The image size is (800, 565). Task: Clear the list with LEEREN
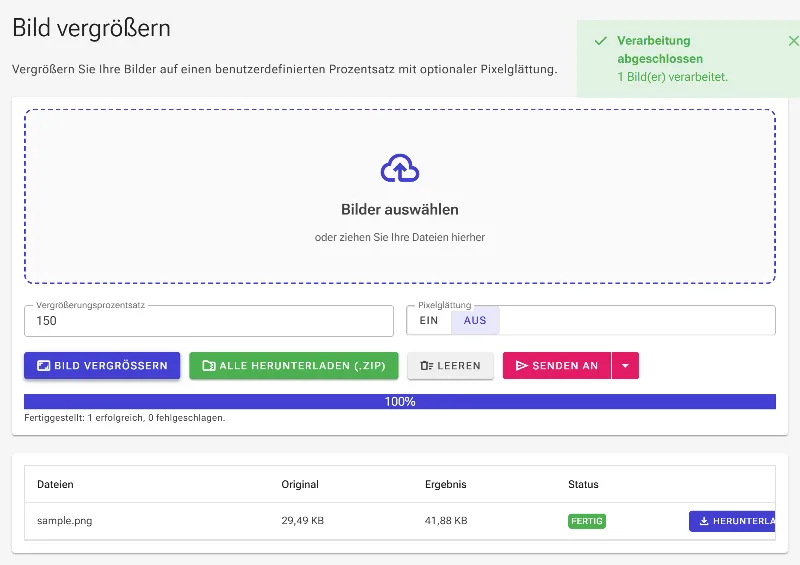[x=451, y=365]
